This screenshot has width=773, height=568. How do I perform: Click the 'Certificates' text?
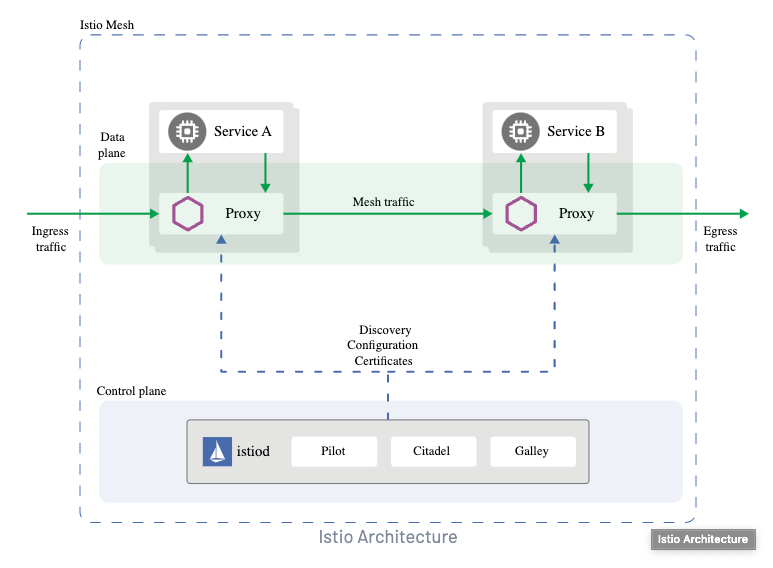coord(384,361)
